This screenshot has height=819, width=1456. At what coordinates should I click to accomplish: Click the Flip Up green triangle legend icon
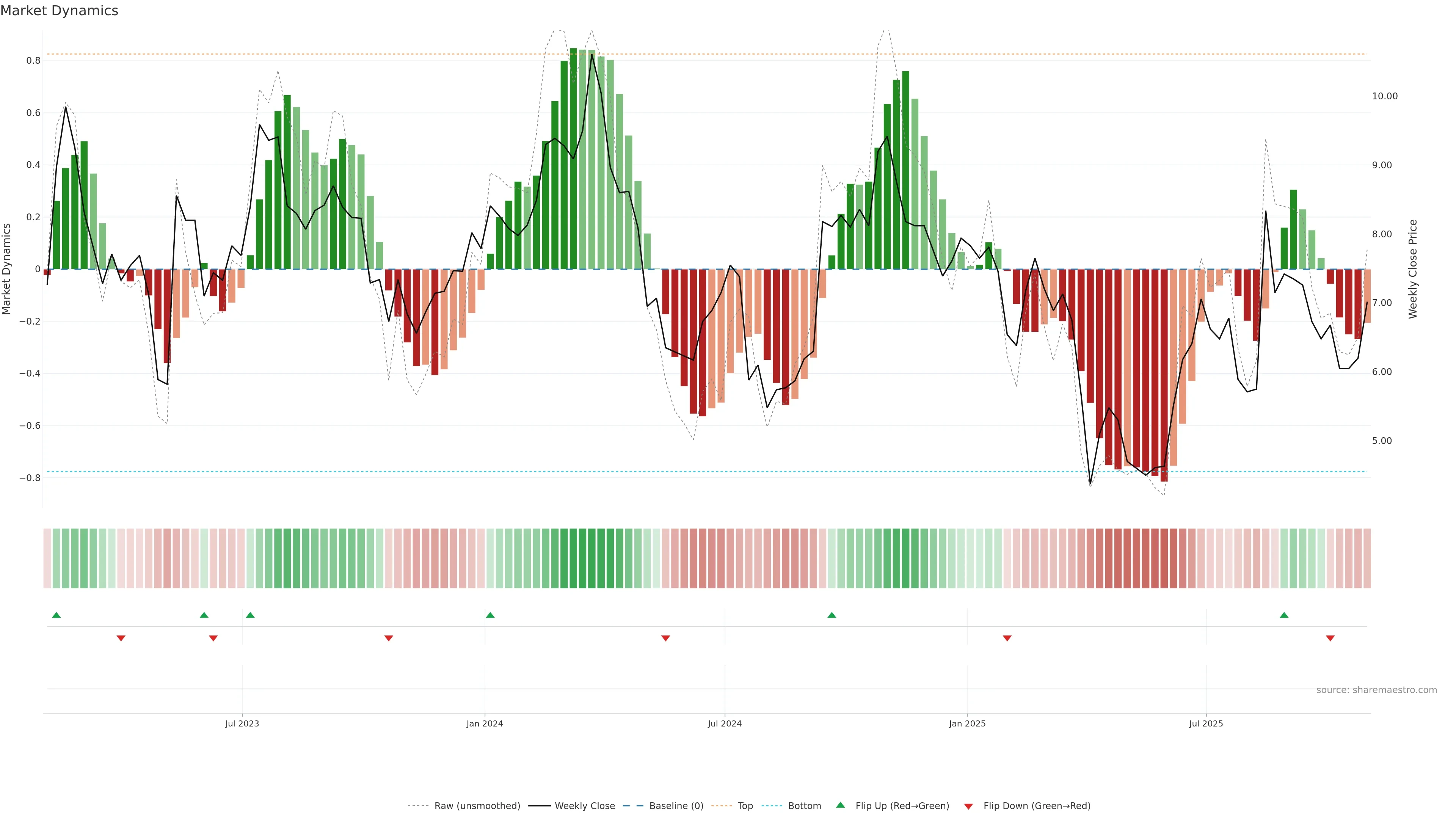841,805
